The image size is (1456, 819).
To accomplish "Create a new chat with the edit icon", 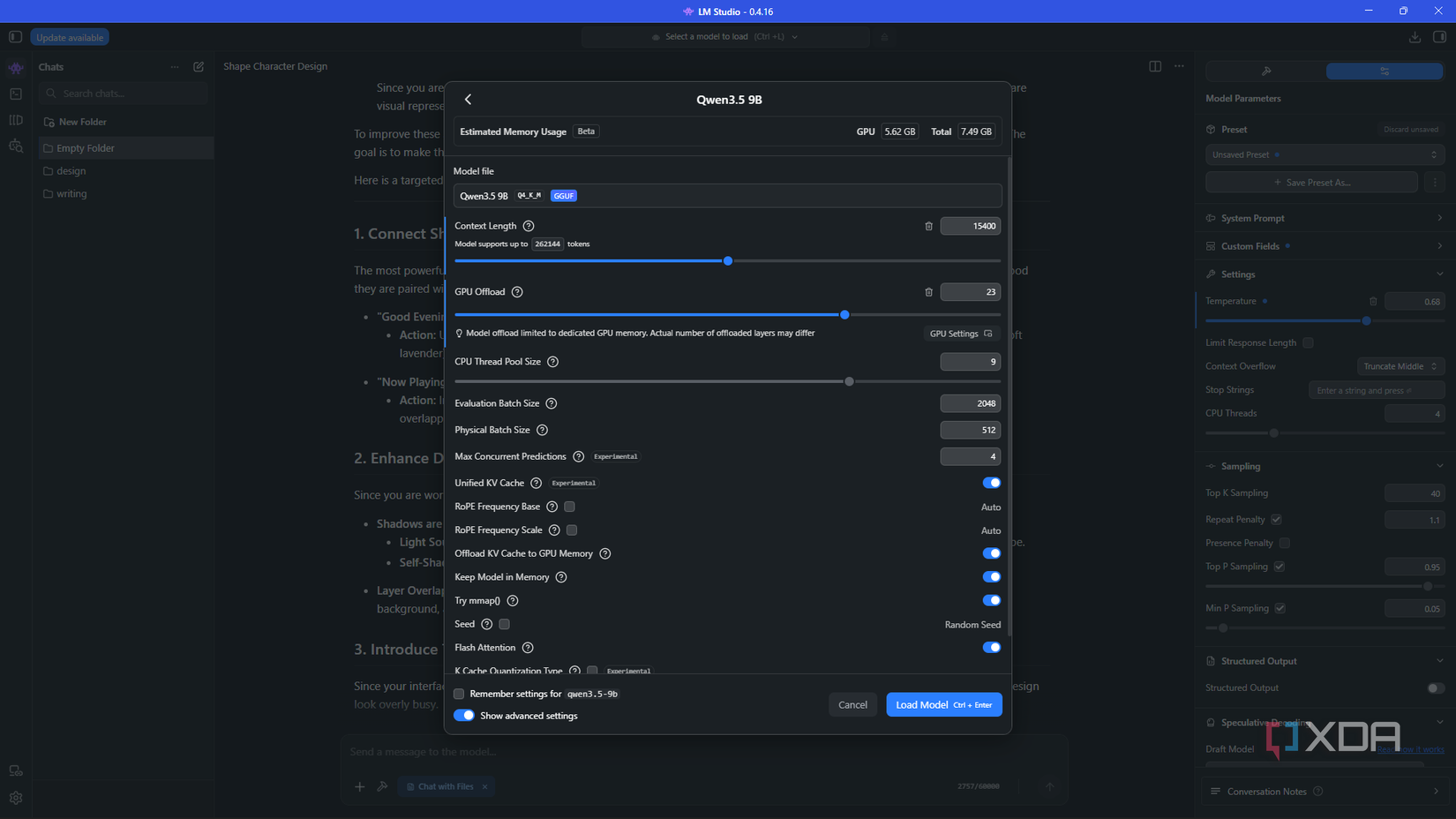I will pyautogui.click(x=199, y=67).
